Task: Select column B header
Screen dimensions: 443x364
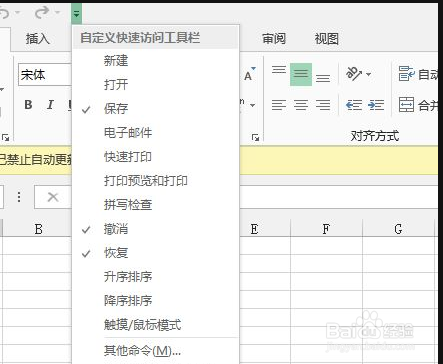Action: (x=37, y=229)
